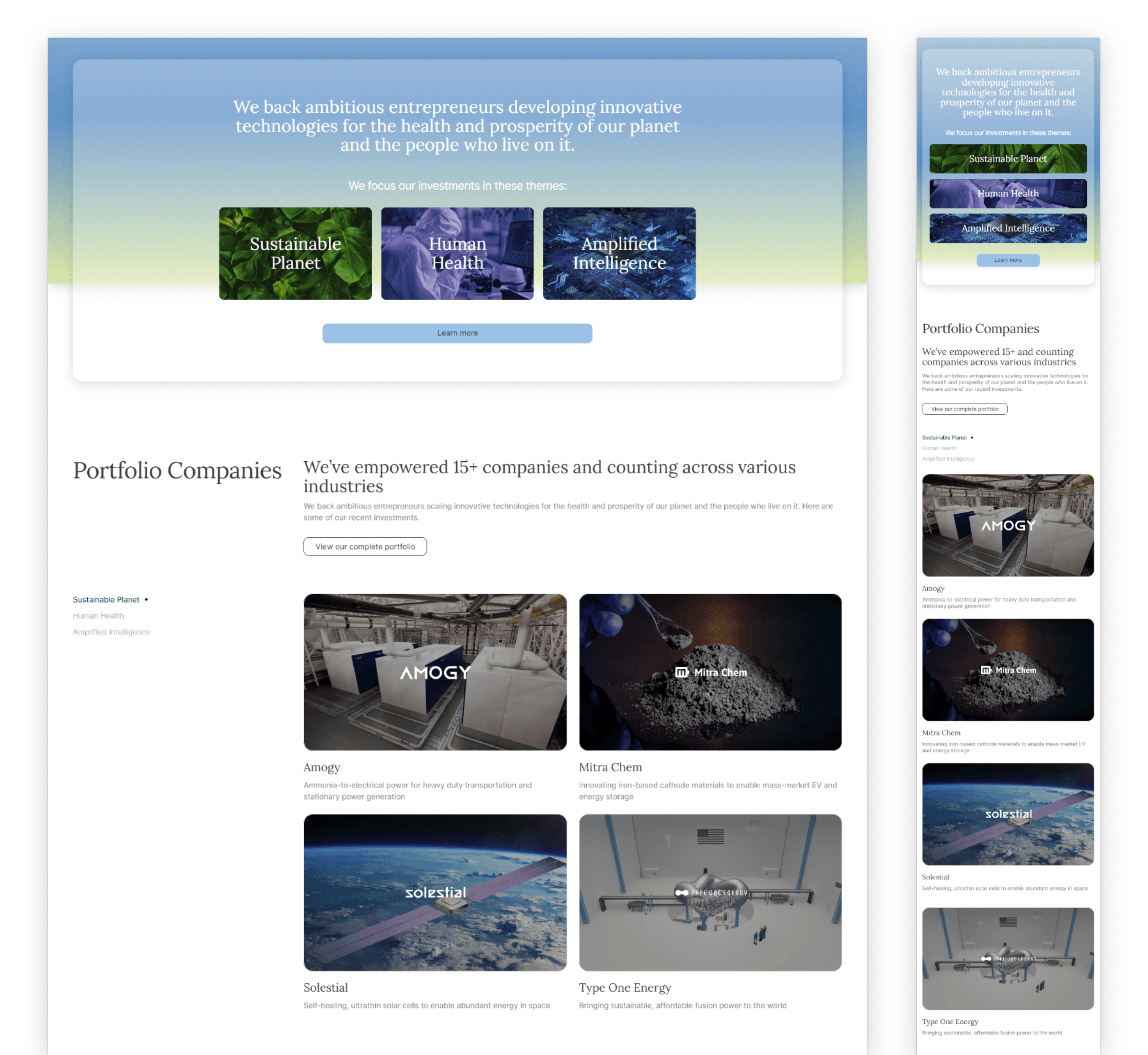Switch to the desktop Human Health filter

click(98, 615)
